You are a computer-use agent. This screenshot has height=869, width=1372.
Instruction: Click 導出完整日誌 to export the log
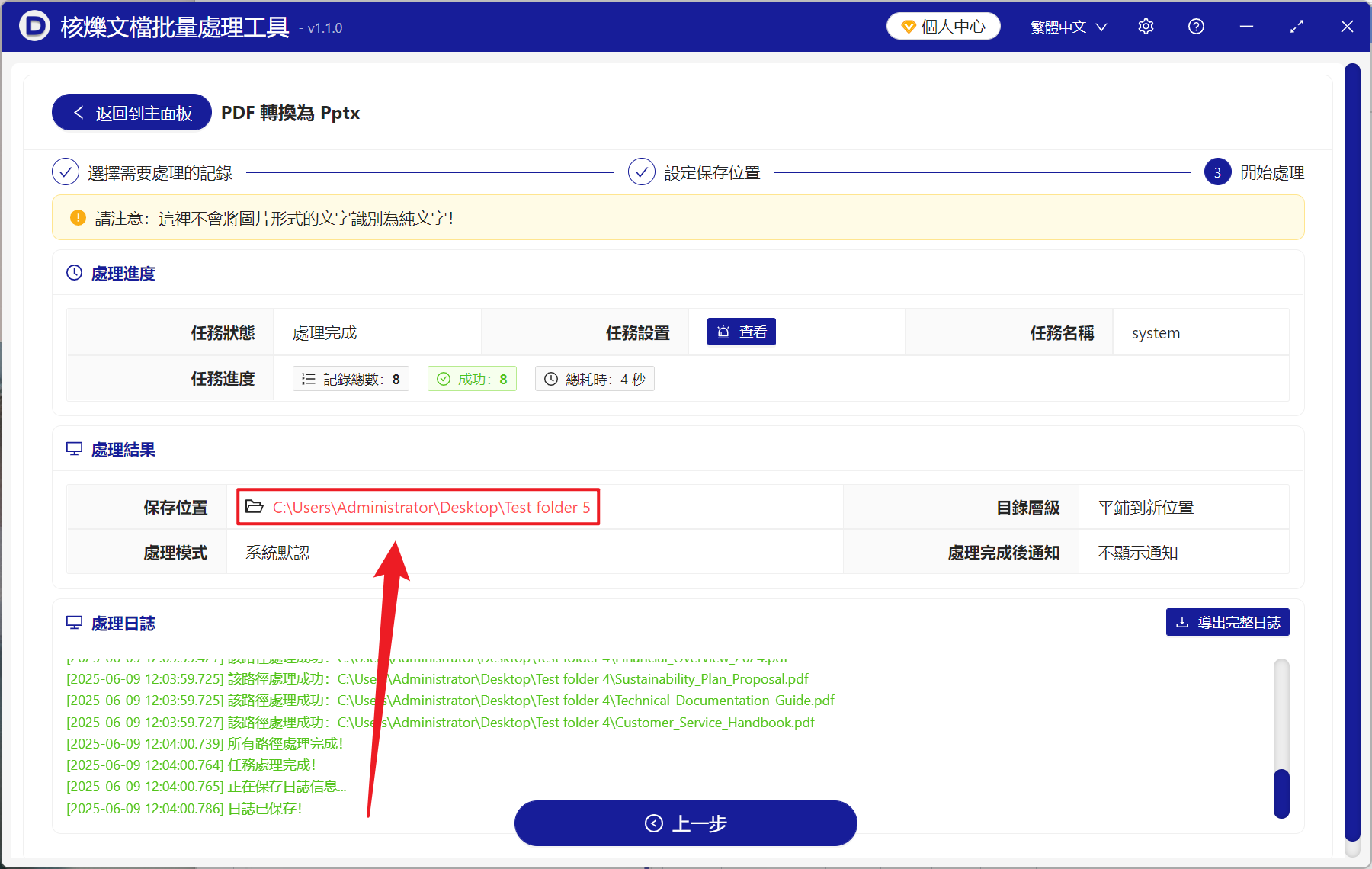click(1226, 622)
